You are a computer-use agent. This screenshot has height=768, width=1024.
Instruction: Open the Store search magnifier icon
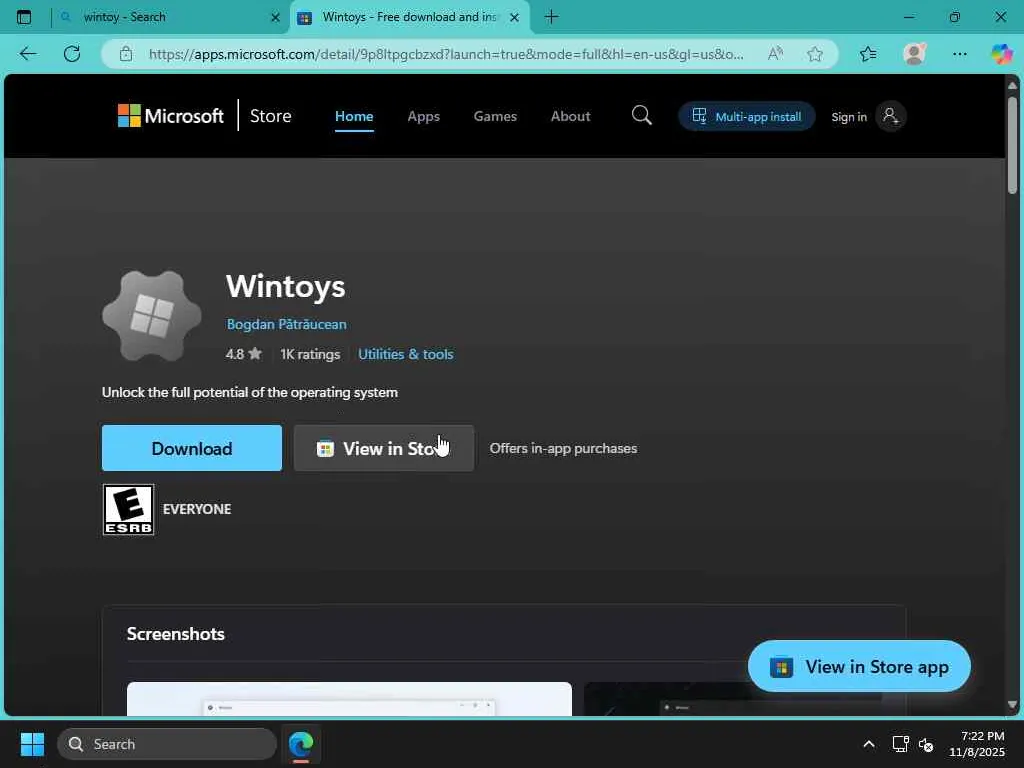point(641,116)
